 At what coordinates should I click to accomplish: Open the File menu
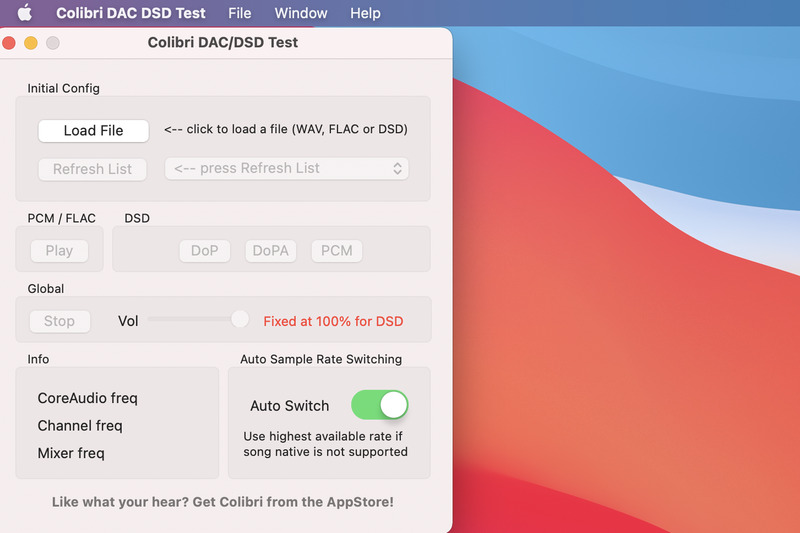239,13
